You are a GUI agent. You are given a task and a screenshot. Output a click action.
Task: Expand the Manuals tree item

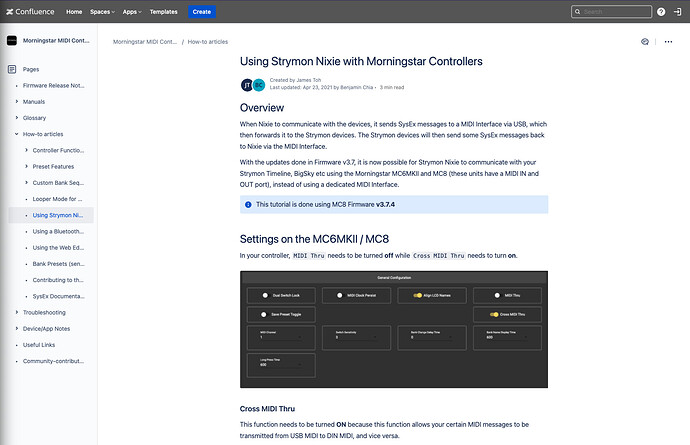(17, 102)
